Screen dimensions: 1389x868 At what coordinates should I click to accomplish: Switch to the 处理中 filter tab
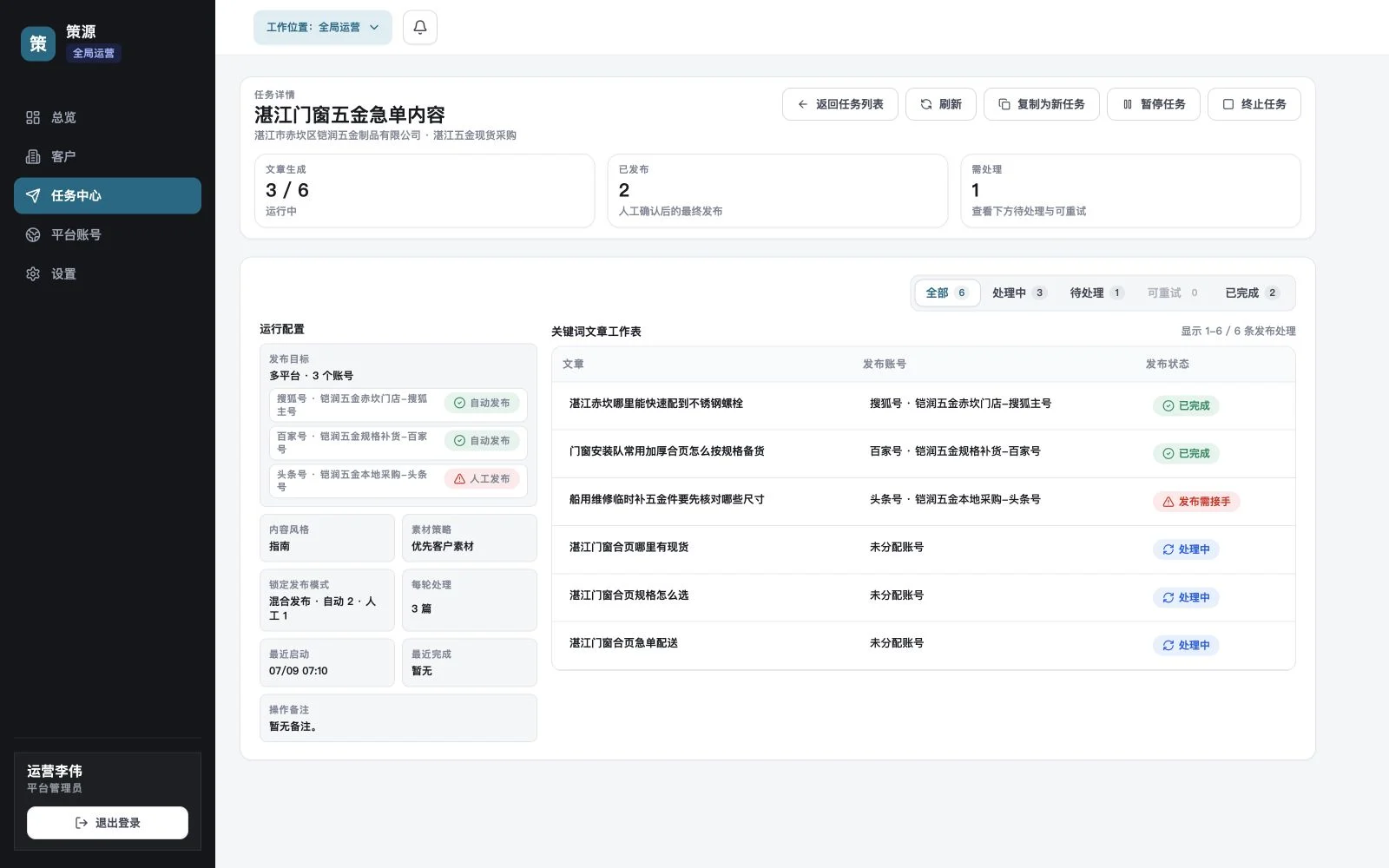1019,293
